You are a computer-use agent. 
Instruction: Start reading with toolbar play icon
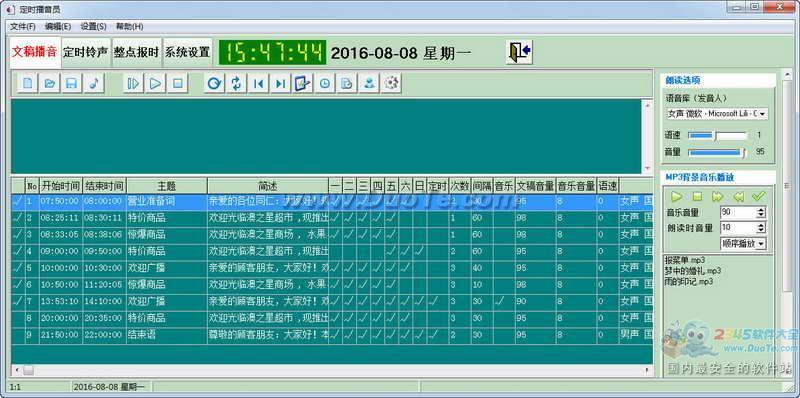155,83
